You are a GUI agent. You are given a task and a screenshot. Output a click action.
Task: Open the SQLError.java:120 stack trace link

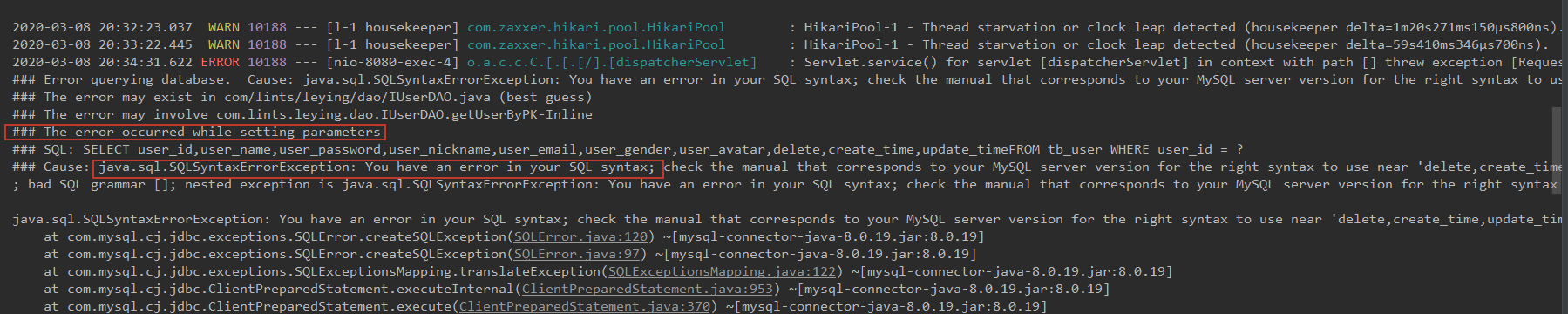click(x=580, y=236)
